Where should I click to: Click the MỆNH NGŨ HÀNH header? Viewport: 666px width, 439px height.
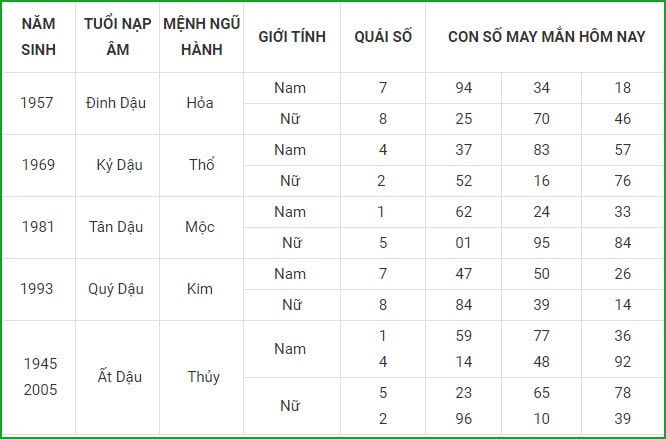(201, 37)
